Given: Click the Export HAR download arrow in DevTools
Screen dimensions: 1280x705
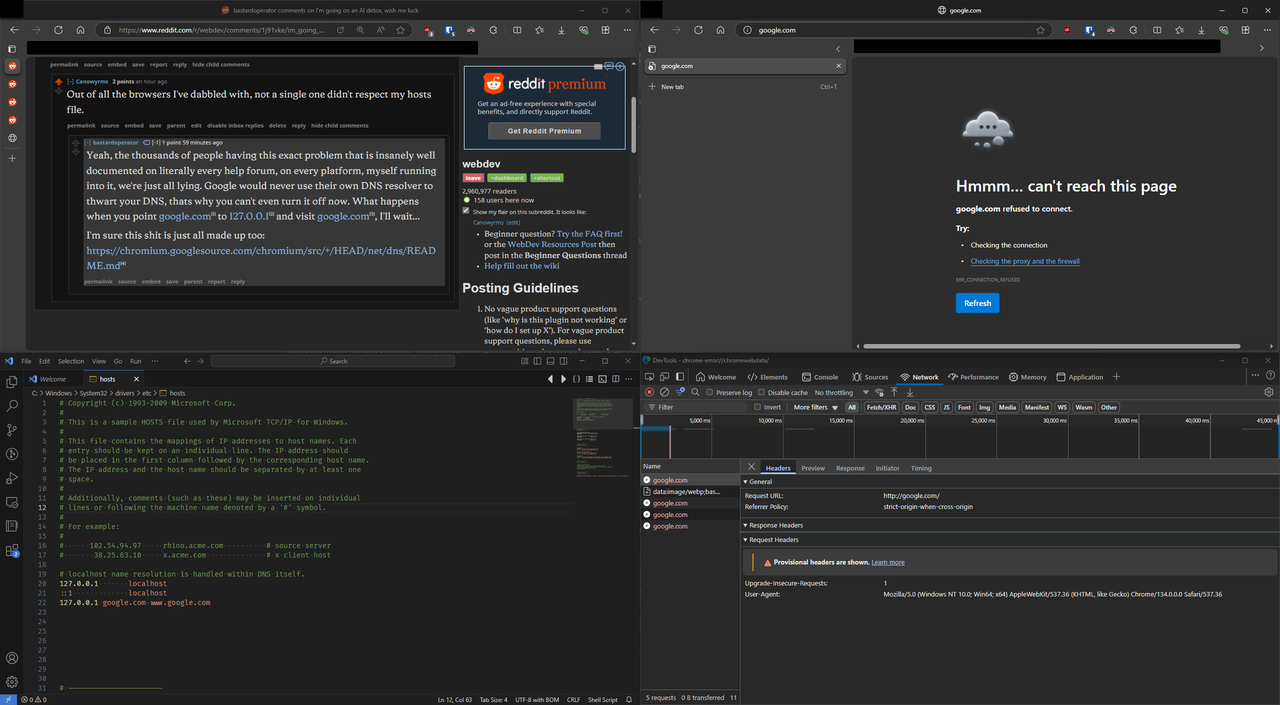Looking at the screenshot, I should tap(910, 392).
